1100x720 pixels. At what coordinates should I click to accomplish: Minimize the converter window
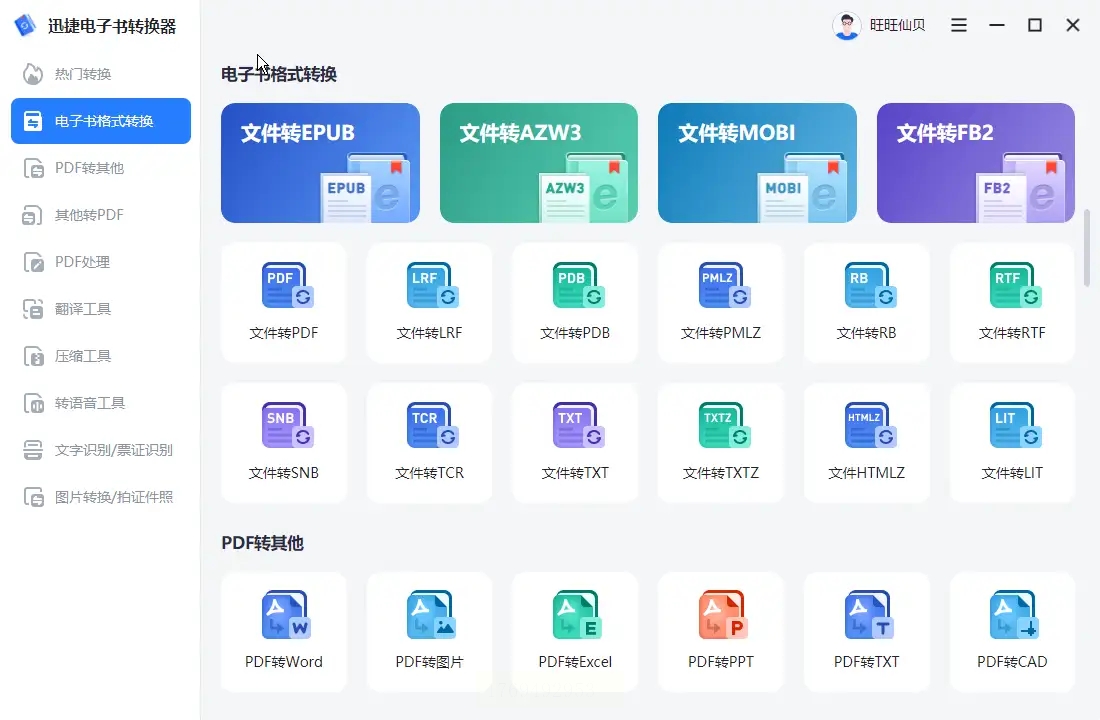click(x=997, y=25)
